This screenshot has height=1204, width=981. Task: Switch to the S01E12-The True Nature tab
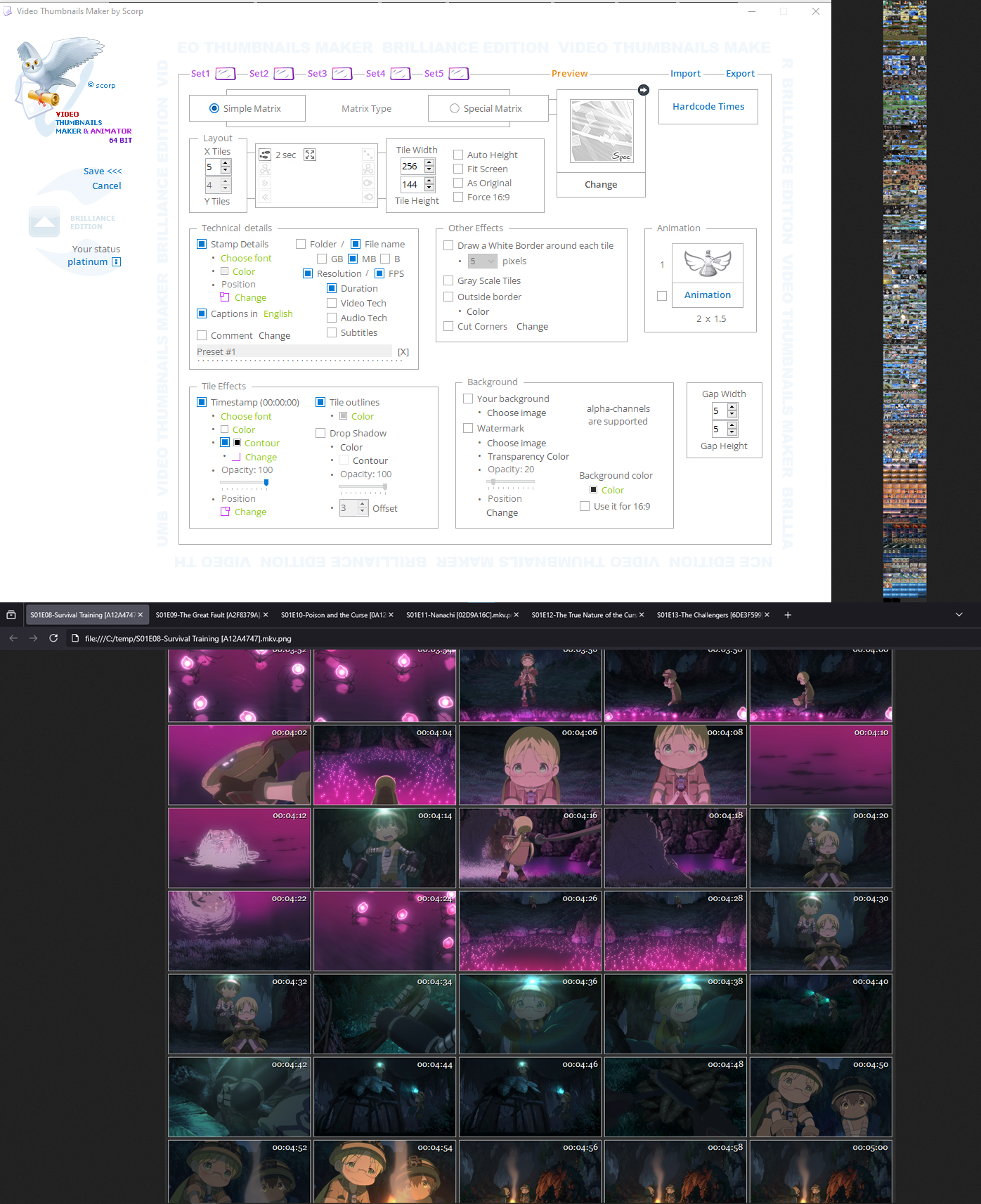pyautogui.click(x=587, y=615)
